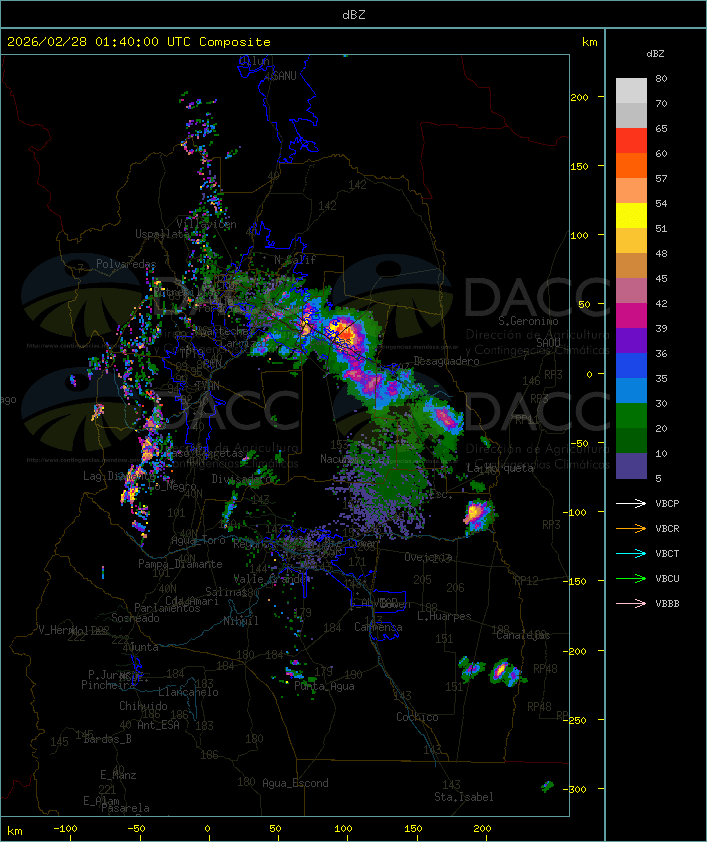This screenshot has width=707, height=842.
Task: Click the Uspallata place label
Action: [x=163, y=234]
